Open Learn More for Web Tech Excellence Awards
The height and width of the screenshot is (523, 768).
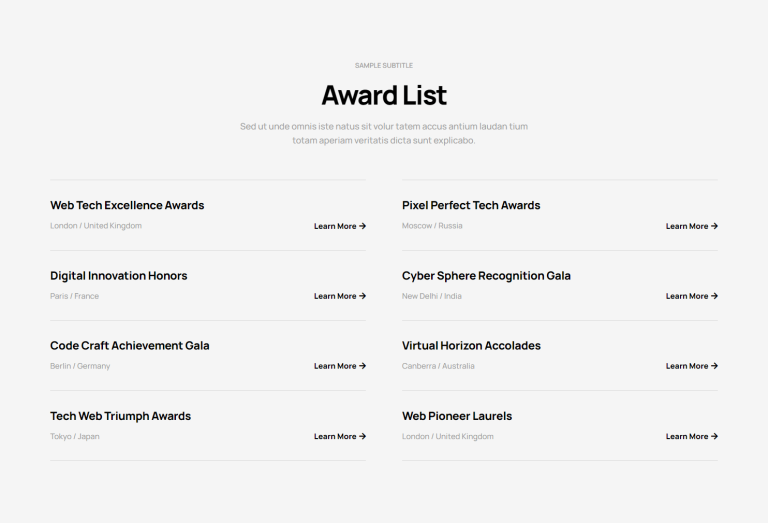[x=335, y=226]
